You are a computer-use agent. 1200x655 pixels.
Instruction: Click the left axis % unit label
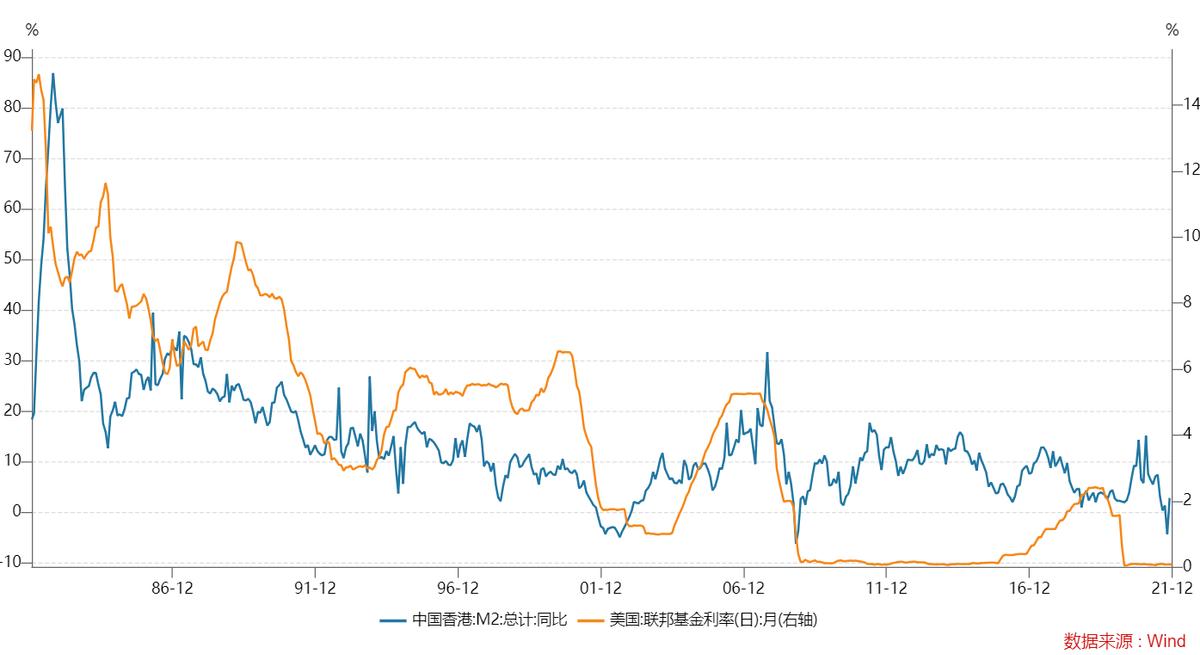tap(32, 30)
